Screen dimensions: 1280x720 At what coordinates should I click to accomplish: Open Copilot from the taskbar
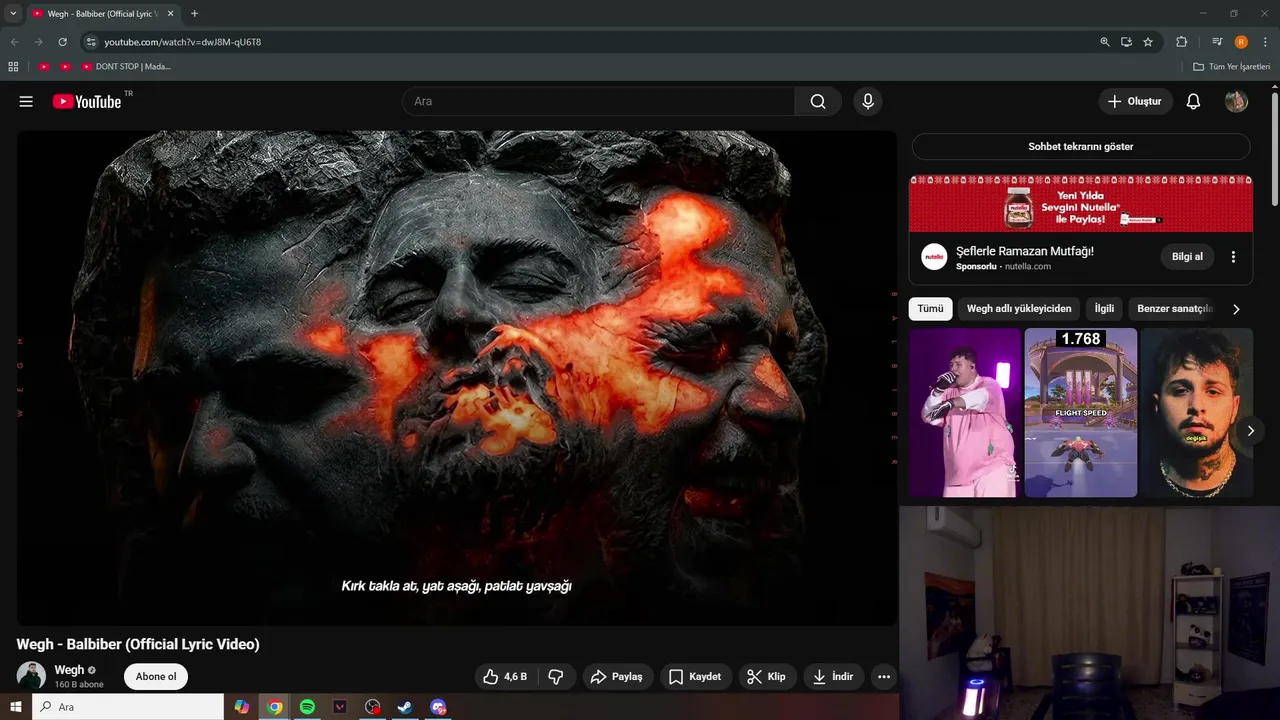[x=242, y=707]
